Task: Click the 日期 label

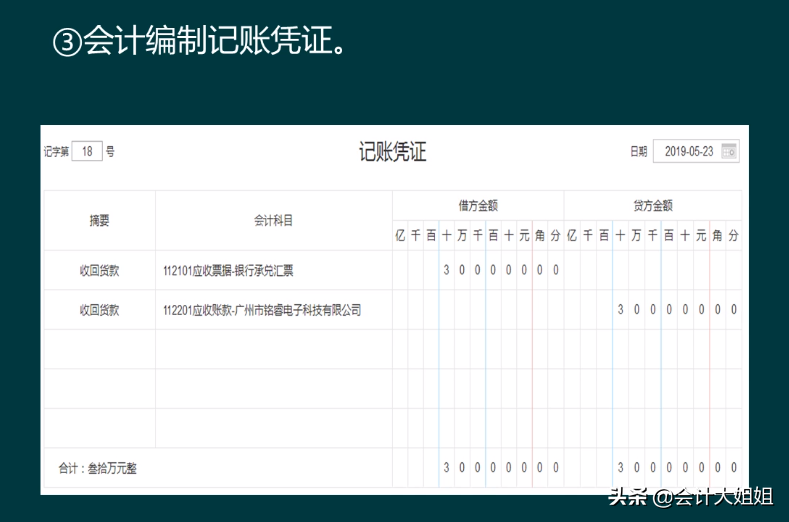Action: [639, 152]
